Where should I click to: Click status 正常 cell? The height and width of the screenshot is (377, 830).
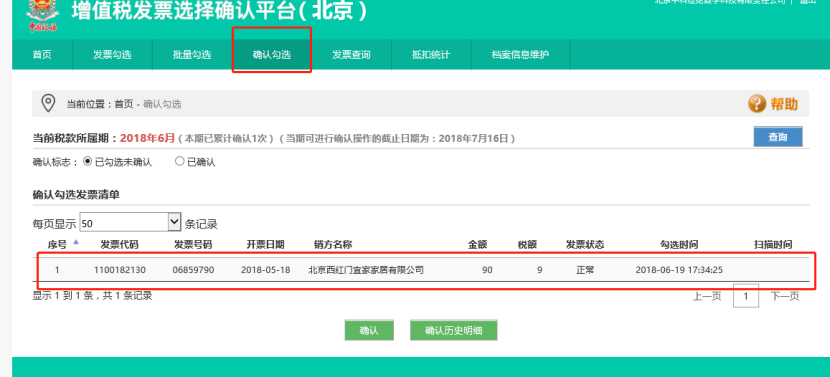point(585,270)
